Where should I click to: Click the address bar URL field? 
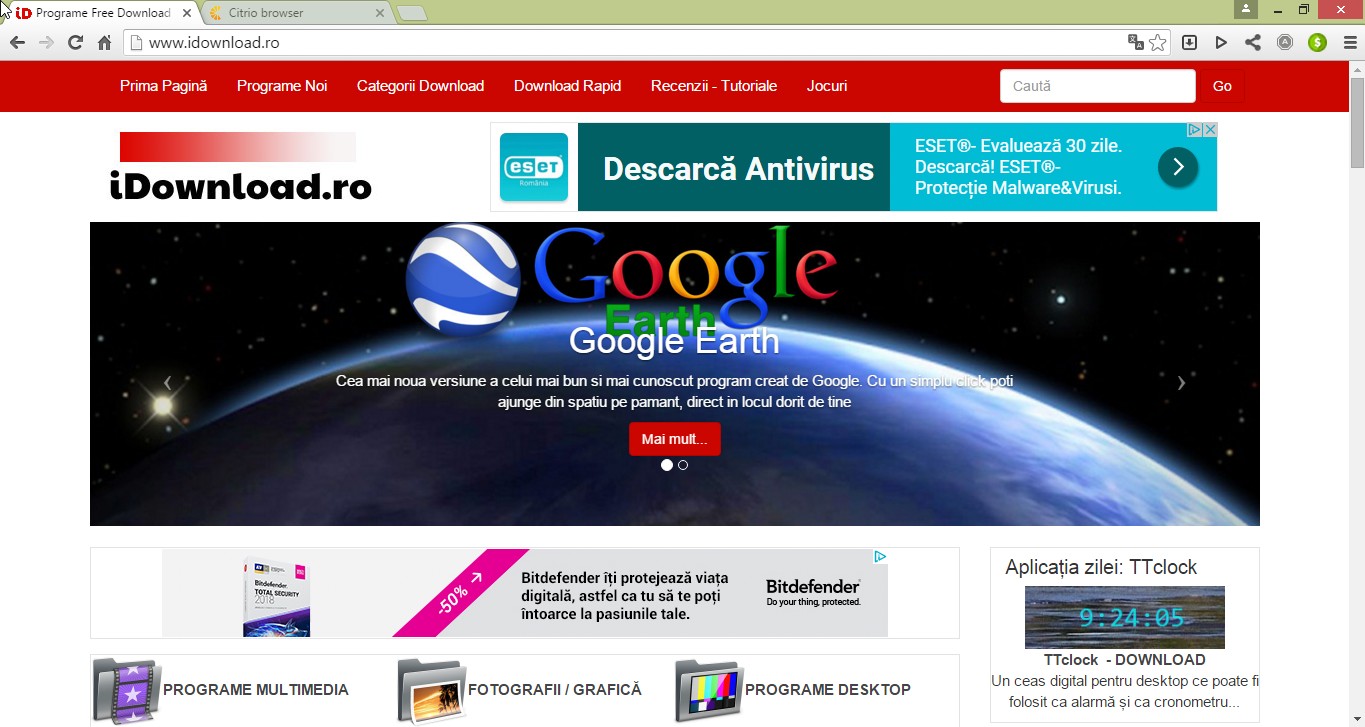coord(636,43)
